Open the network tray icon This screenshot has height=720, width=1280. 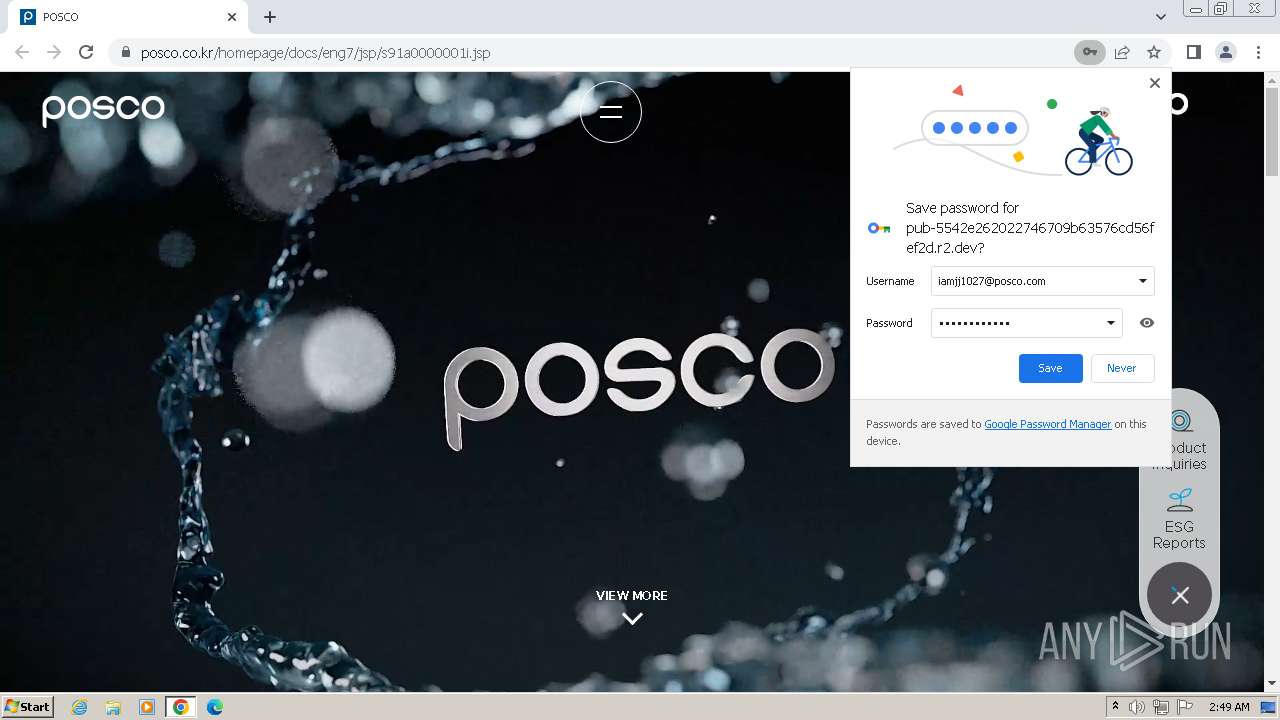(1161, 707)
